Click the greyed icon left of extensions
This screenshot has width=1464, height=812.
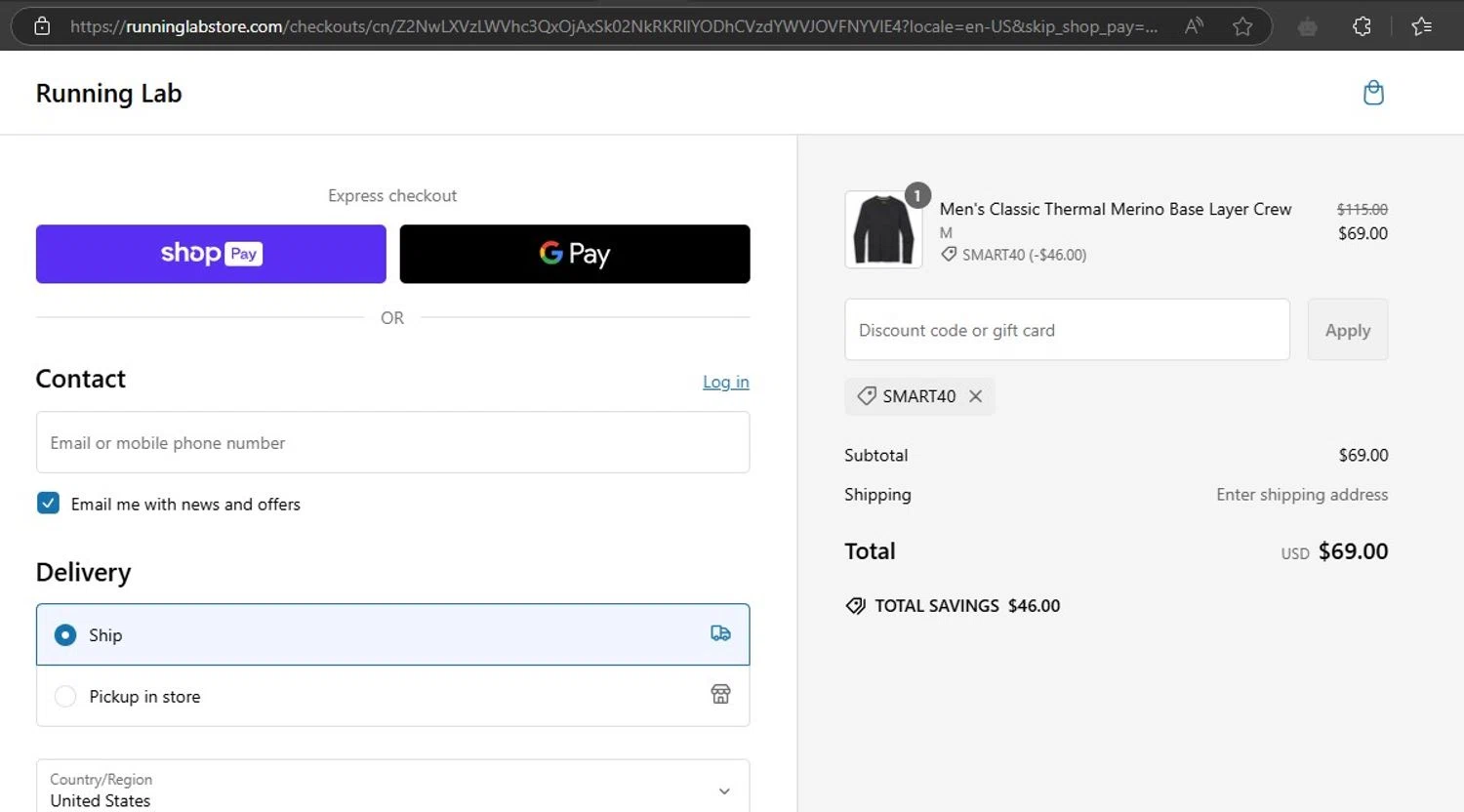[x=1308, y=27]
